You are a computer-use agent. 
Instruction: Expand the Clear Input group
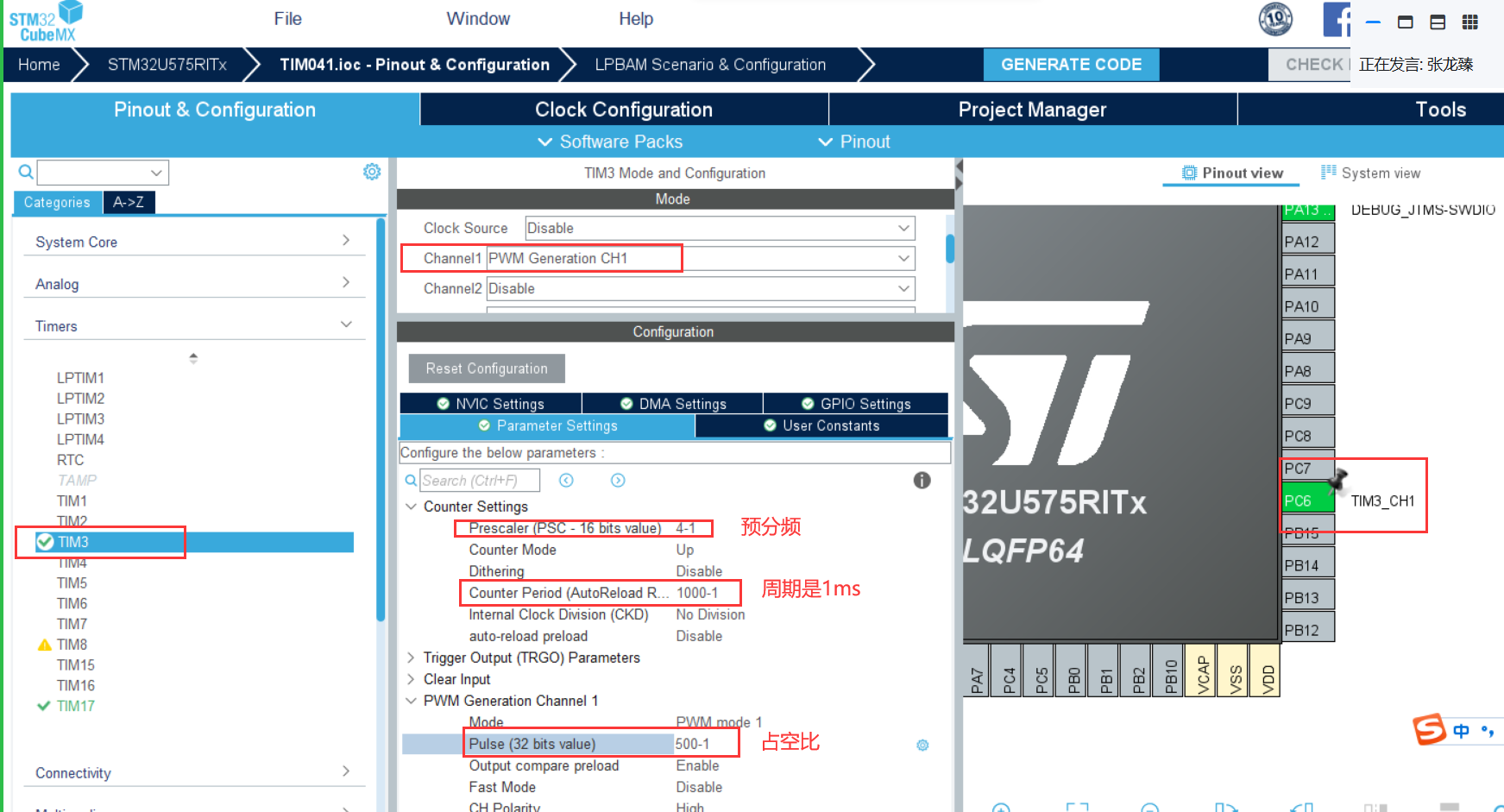[x=412, y=679]
